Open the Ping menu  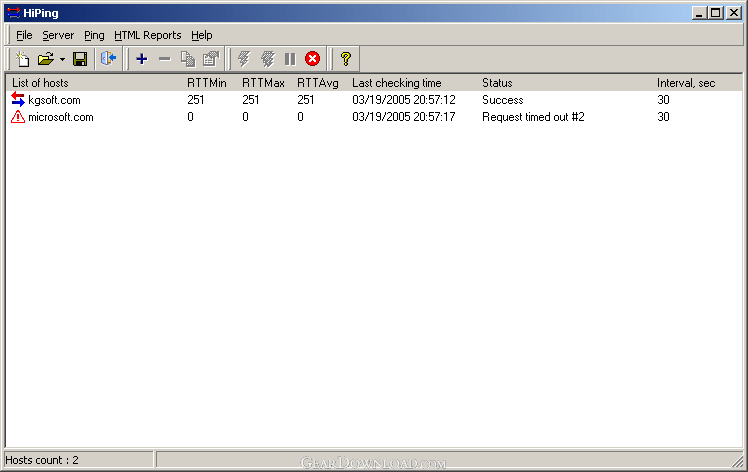click(x=94, y=35)
